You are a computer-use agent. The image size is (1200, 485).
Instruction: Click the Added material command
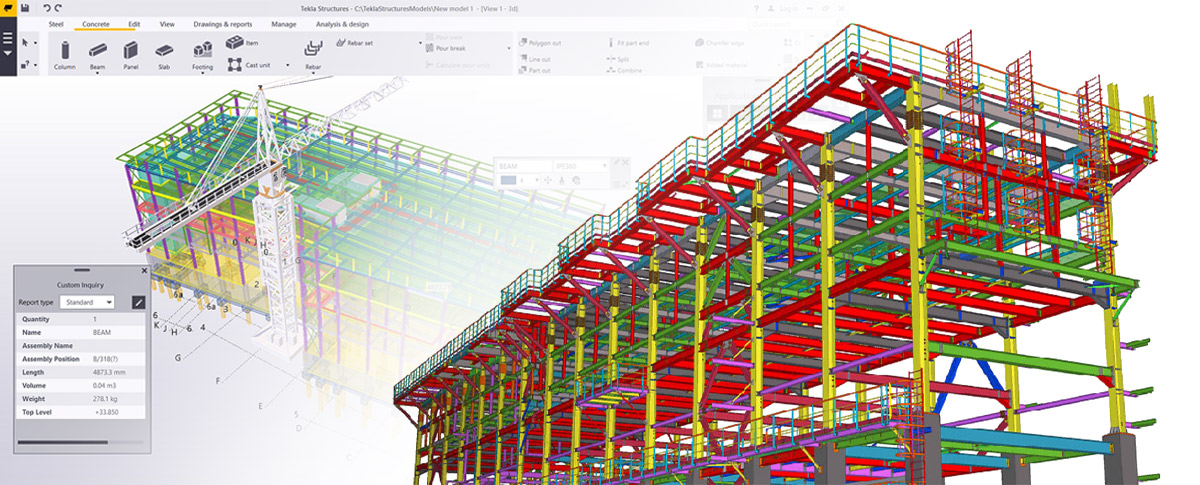click(724, 65)
